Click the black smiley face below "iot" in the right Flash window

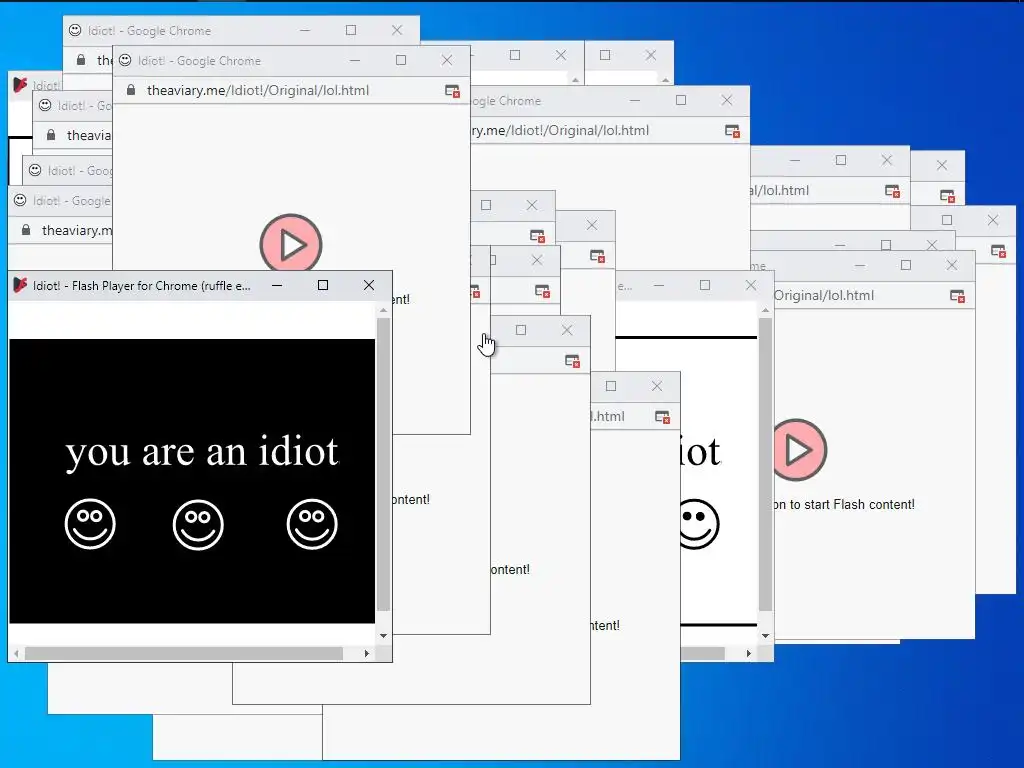tap(699, 524)
